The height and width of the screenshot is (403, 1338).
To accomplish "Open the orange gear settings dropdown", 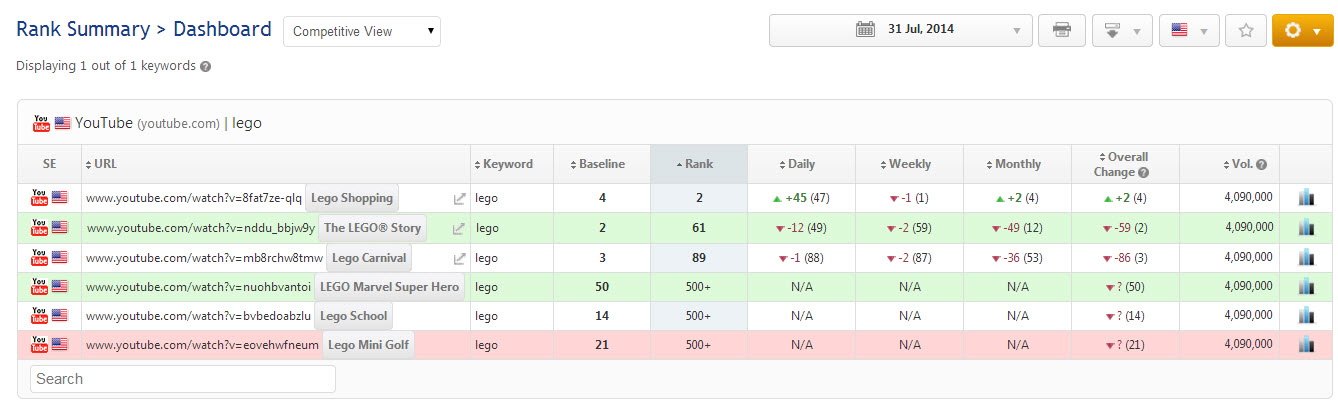I will tap(1303, 30).
